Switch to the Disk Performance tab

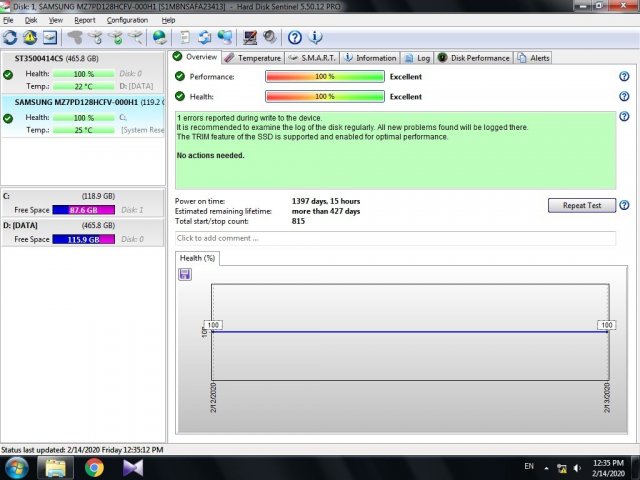coord(473,58)
